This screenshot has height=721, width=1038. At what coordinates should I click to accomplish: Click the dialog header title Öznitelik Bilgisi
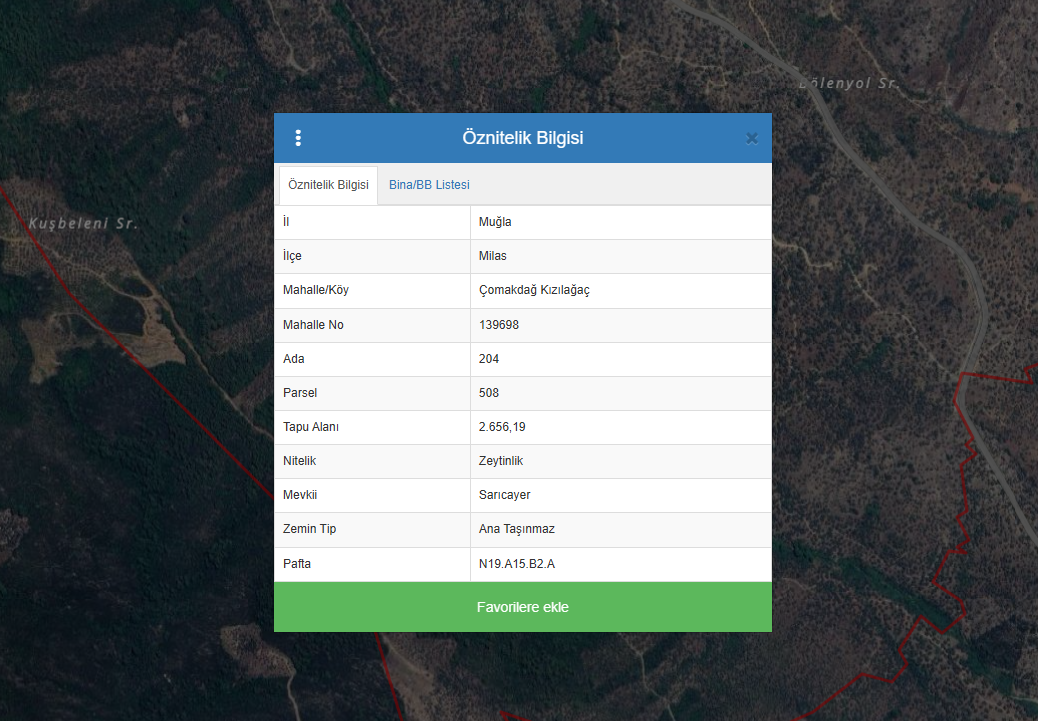pos(522,138)
